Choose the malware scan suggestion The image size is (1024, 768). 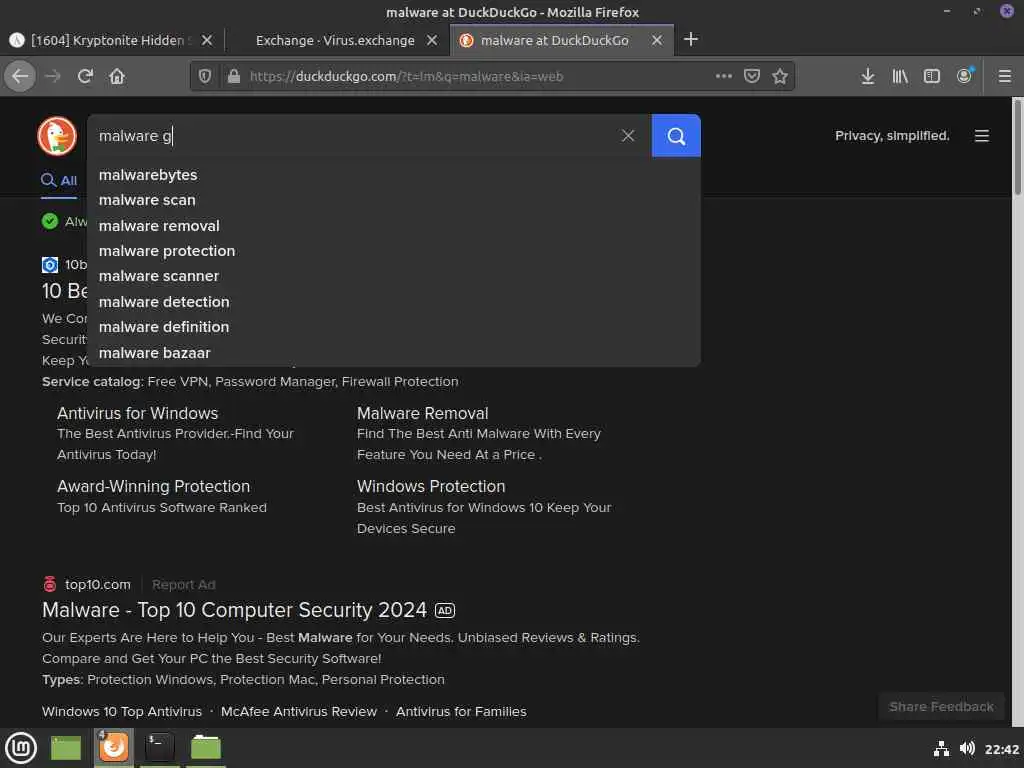(x=394, y=200)
